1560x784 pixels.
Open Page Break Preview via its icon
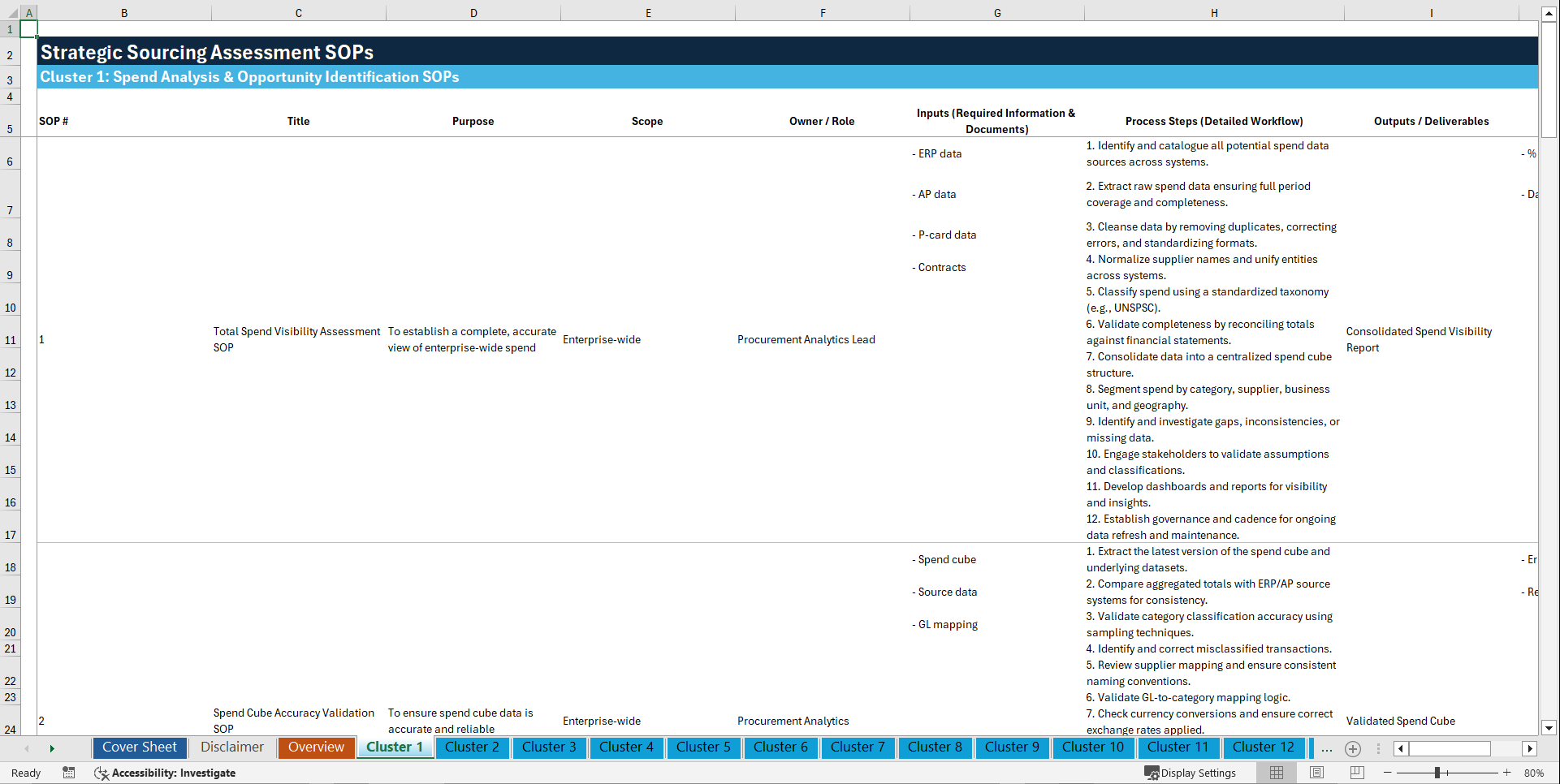pyautogui.click(x=1355, y=773)
